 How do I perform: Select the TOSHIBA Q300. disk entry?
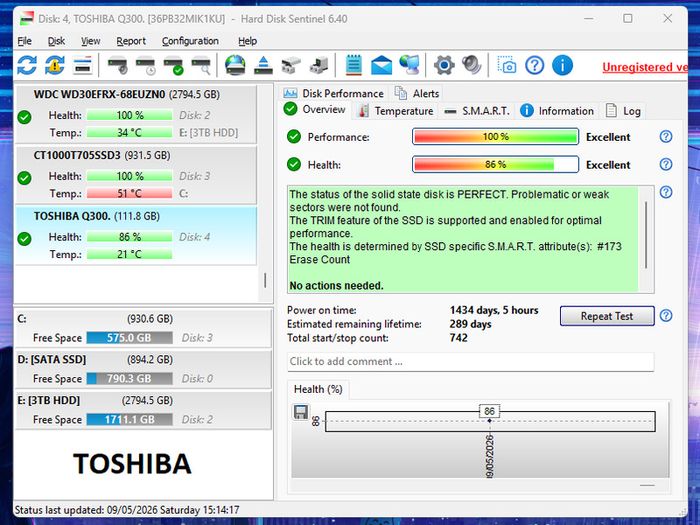pyautogui.click(x=136, y=235)
